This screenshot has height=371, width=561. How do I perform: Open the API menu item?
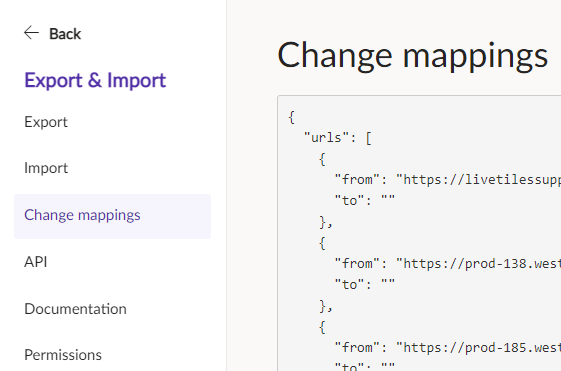pyautogui.click(x=35, y=262)
